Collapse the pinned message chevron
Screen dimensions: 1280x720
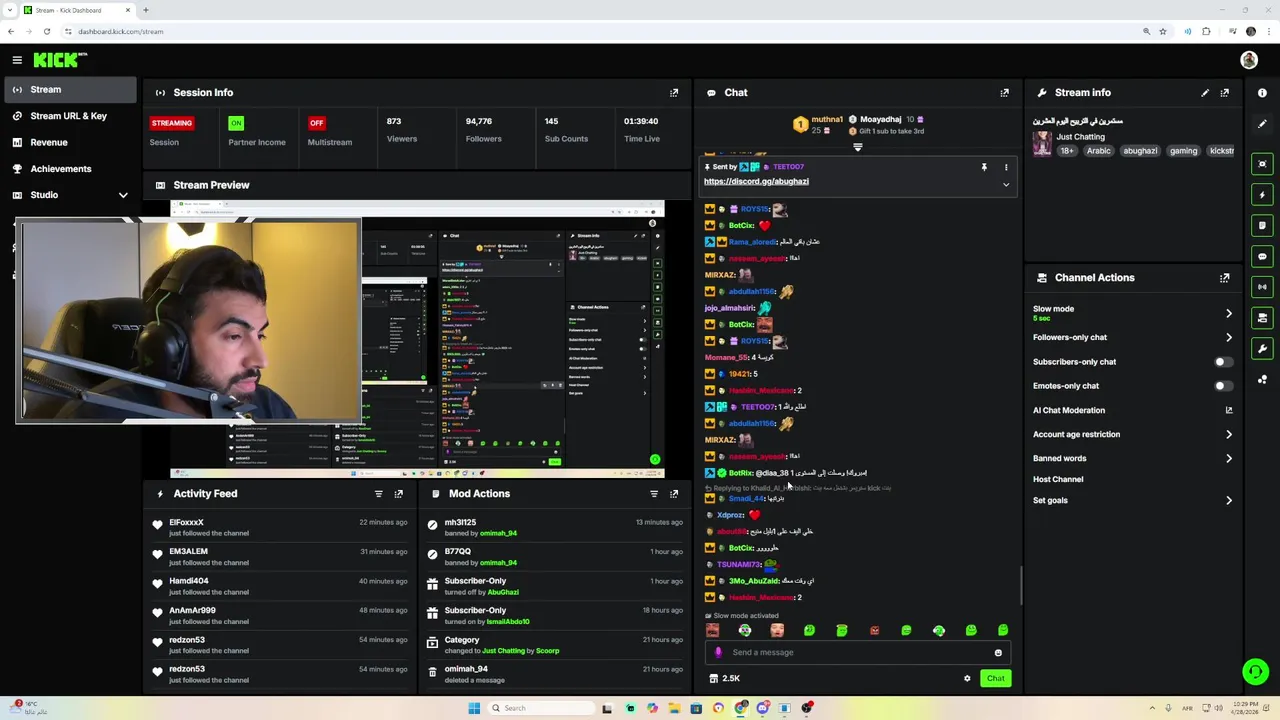(x=1006, y=185)
